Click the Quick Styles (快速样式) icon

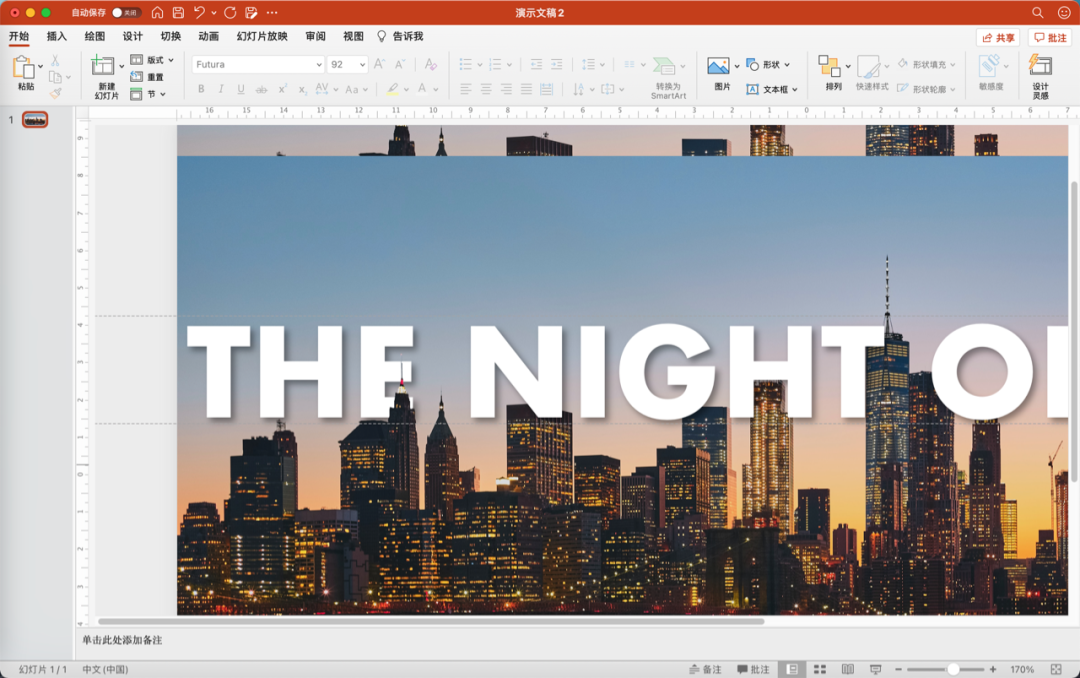[x=868, y=66]
